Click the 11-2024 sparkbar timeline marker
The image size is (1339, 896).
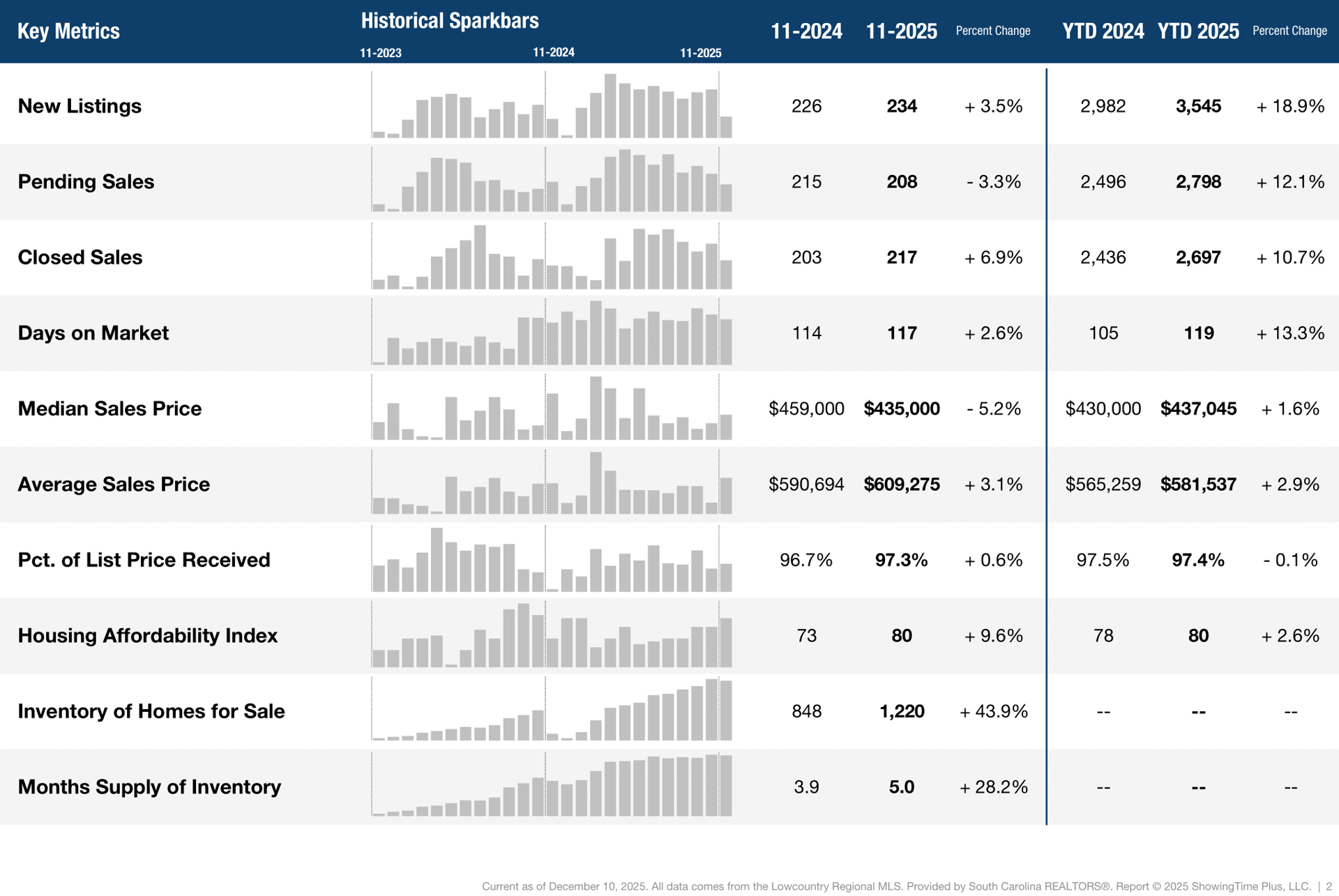click(x=553, y=52)
